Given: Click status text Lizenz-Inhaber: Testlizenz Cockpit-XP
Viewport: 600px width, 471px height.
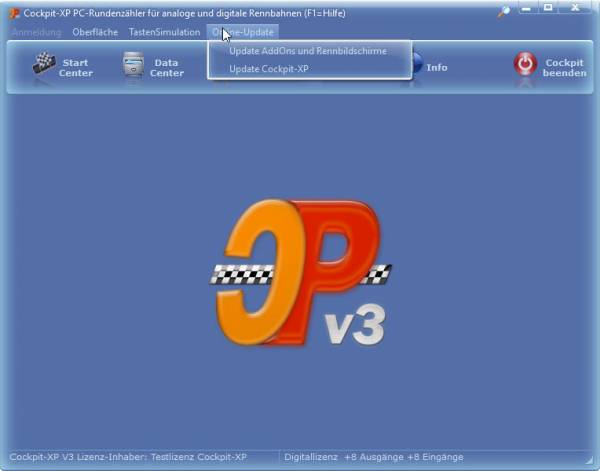Looking at the screenshot, I should click(x=128, y=457).
